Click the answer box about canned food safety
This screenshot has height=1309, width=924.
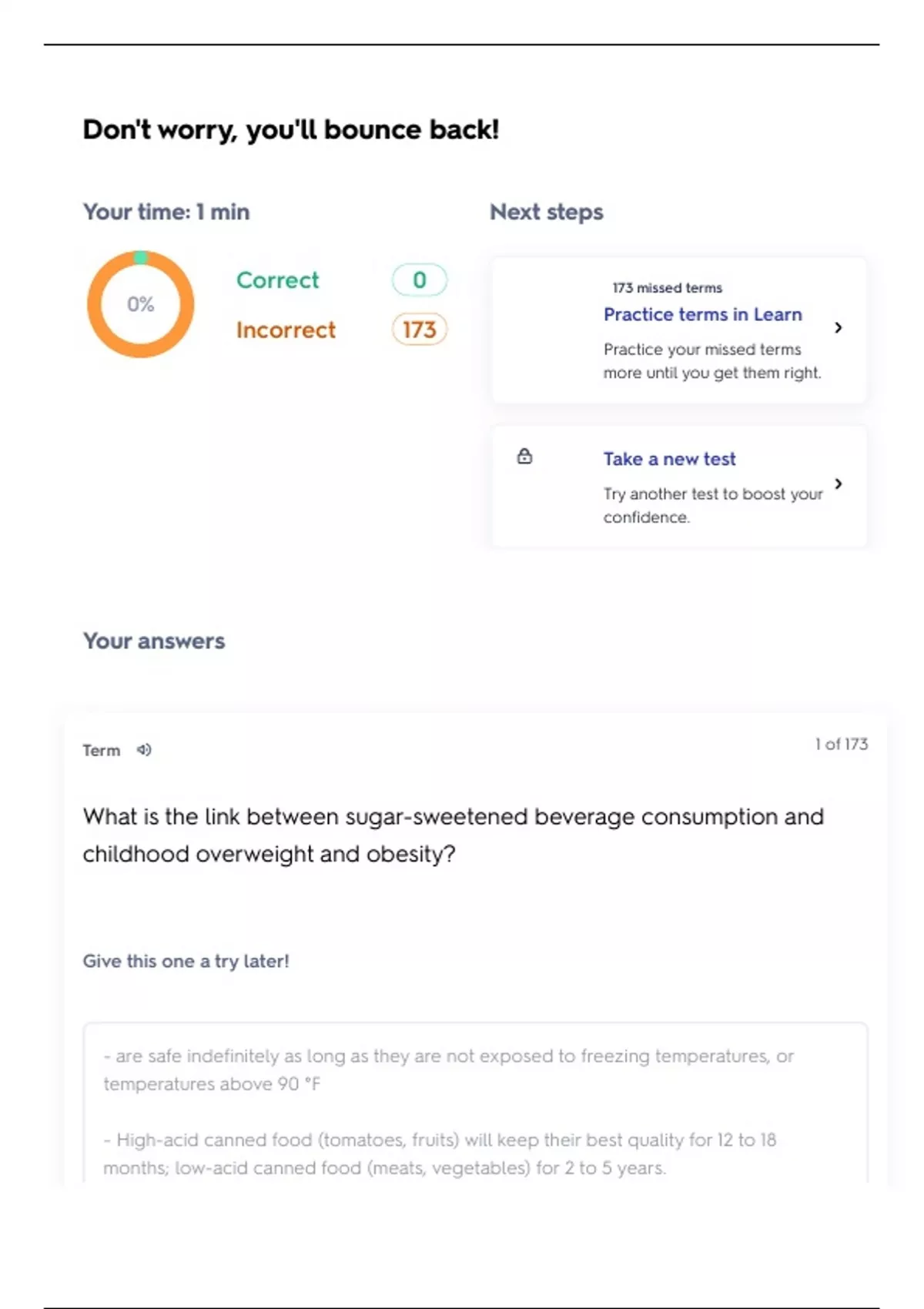click(x=474, y=1109)
